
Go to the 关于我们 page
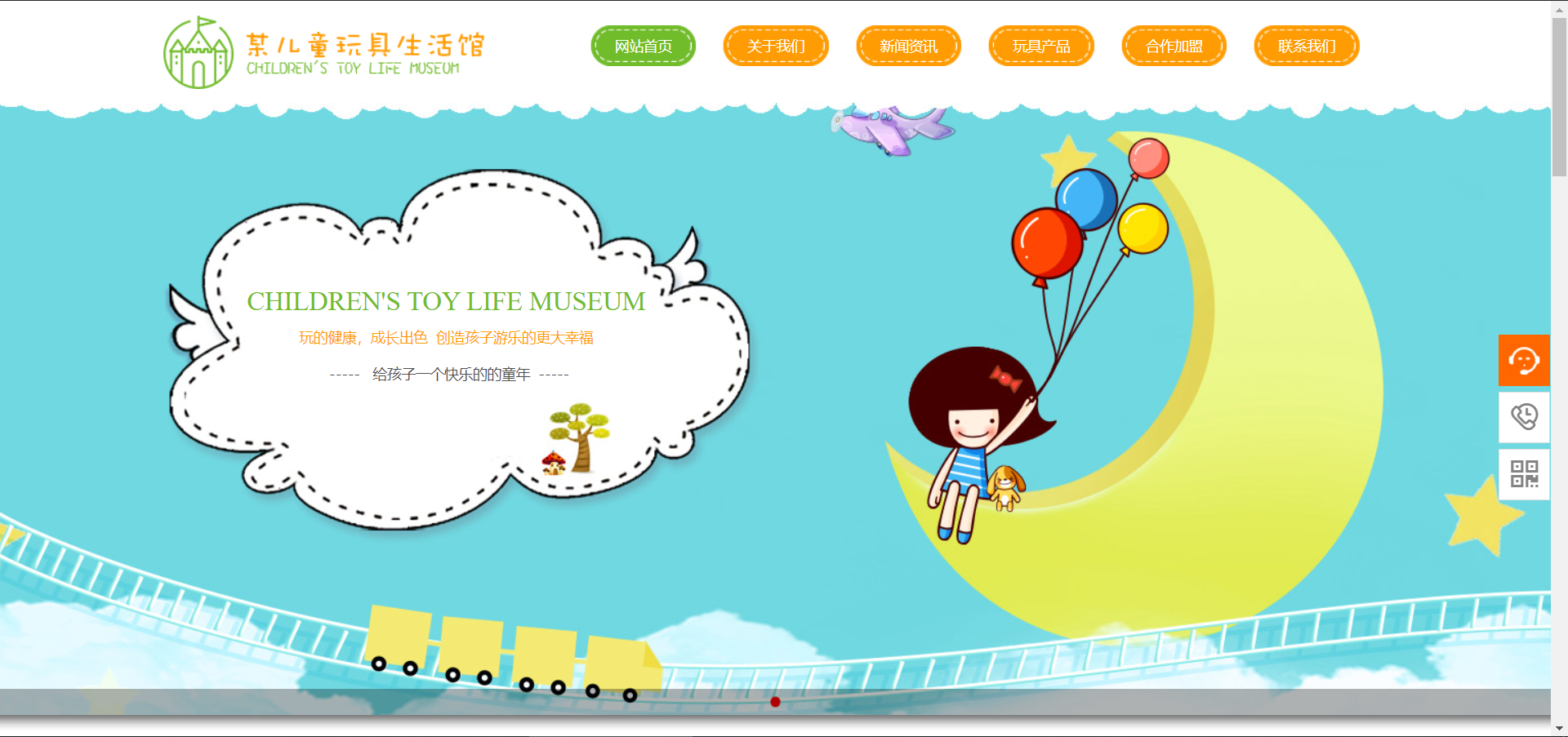(x=776, y=47)
